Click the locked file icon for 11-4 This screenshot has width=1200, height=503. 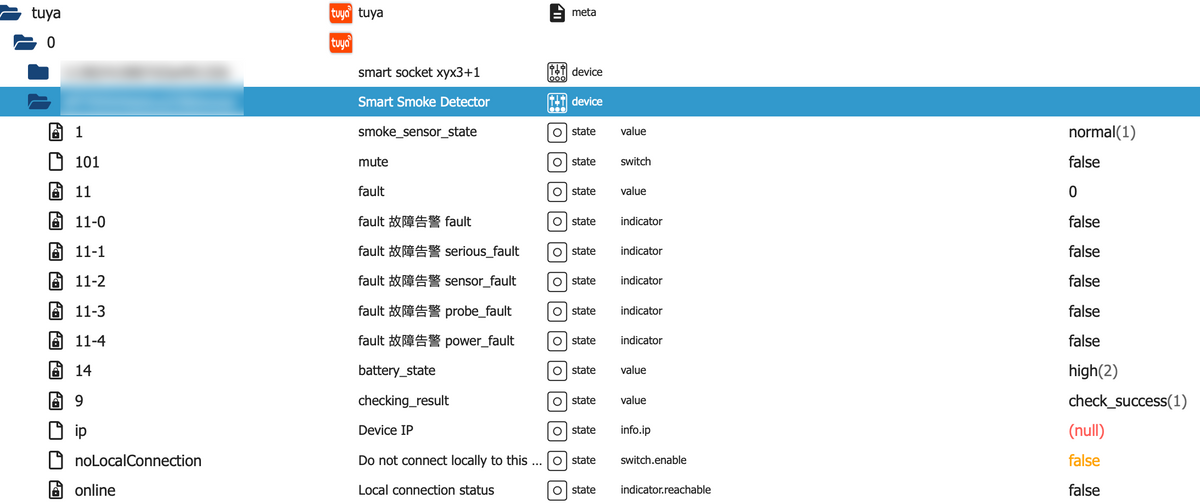(x=56, y=341)
